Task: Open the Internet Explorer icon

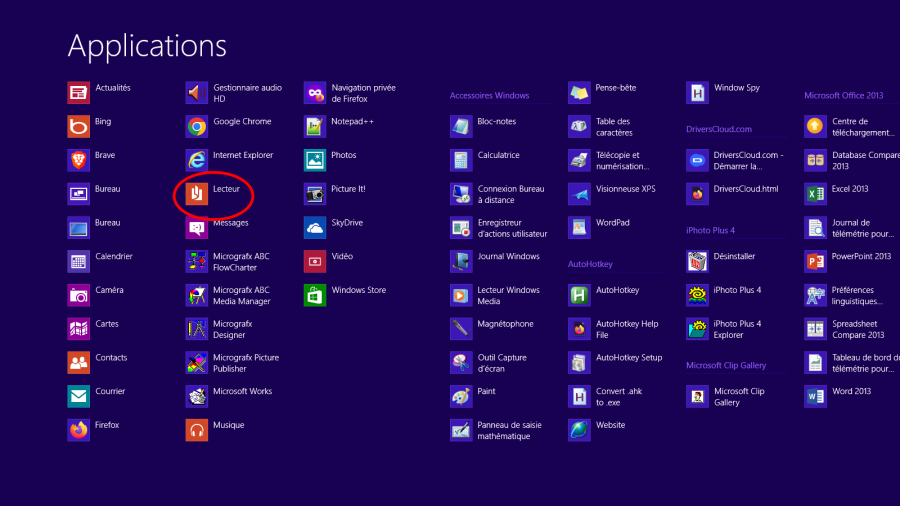Action: (197, 160)
